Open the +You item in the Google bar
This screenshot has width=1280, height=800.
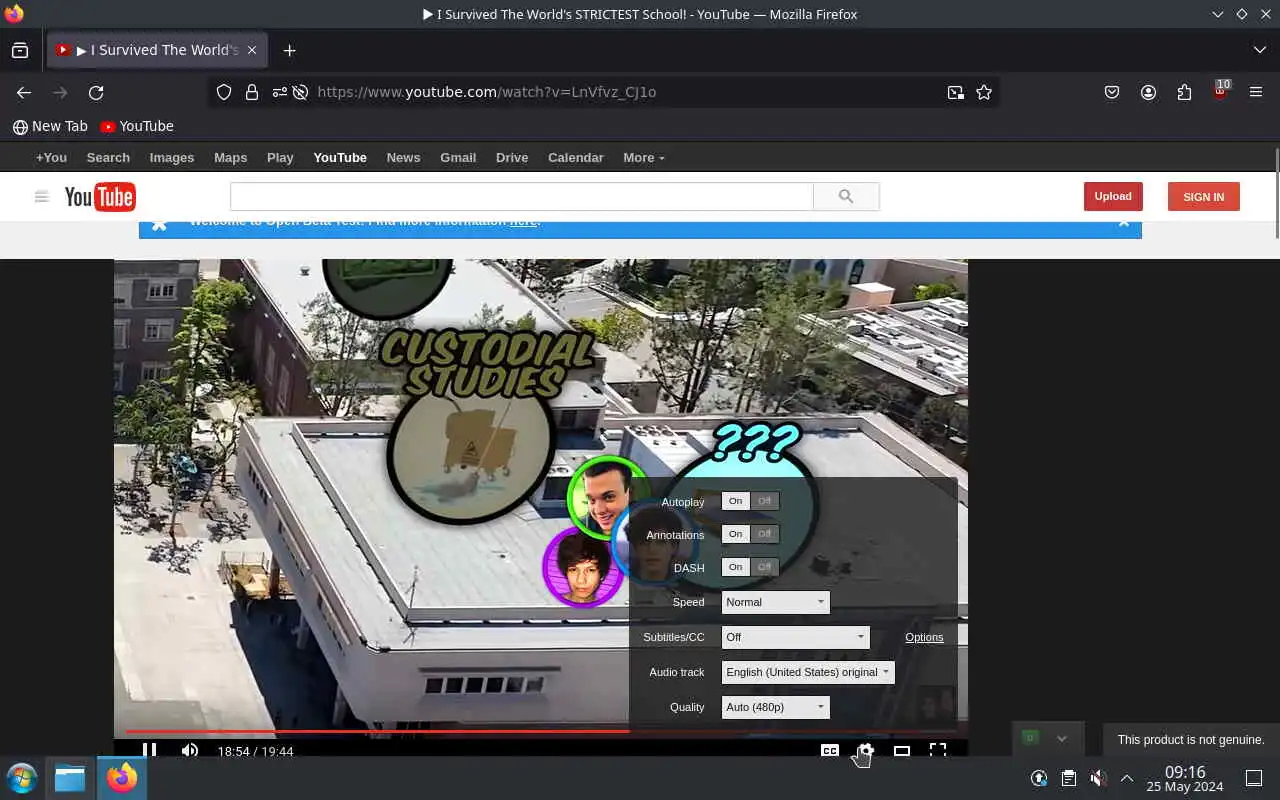(51, 158)
